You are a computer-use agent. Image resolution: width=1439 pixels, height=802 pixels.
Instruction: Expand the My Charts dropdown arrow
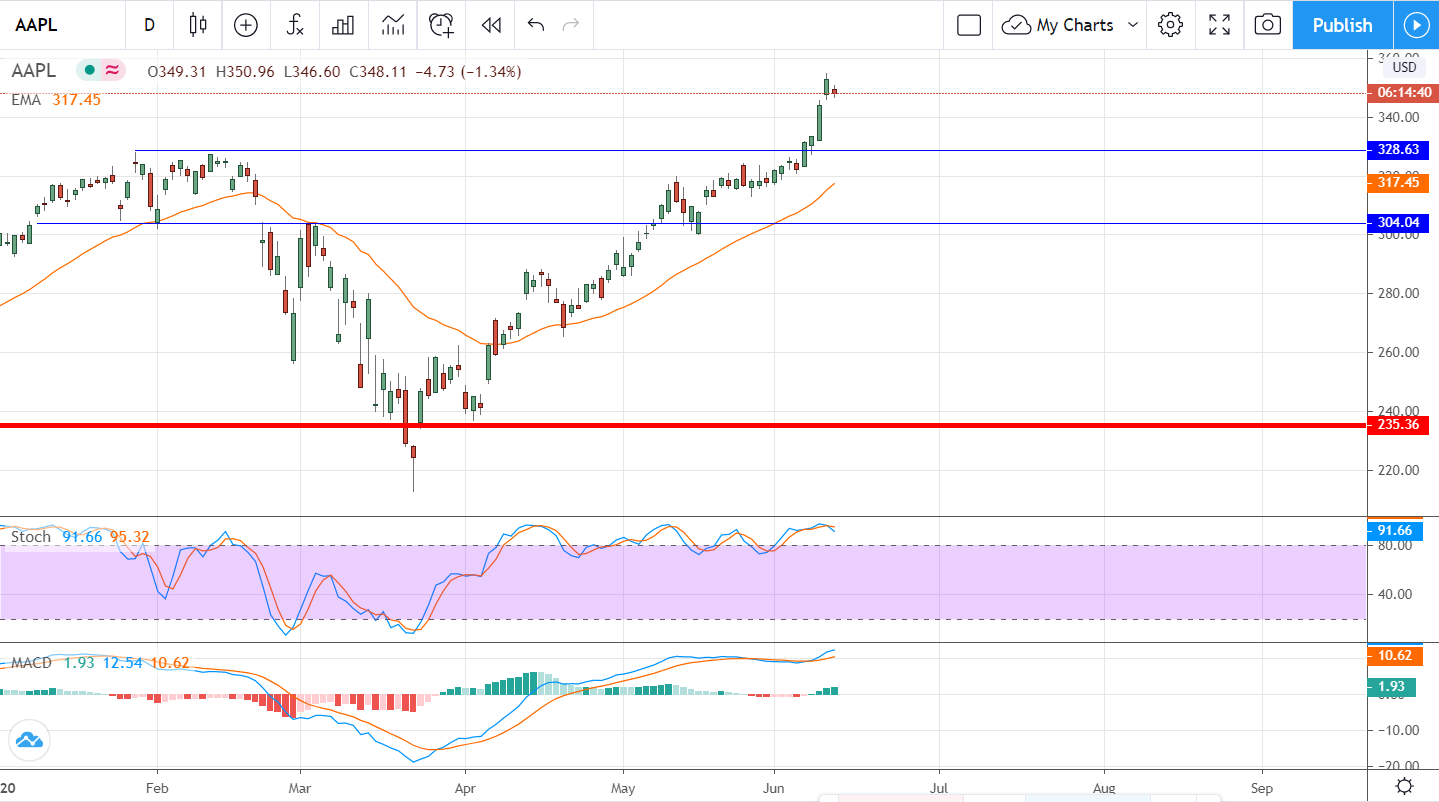pyautogui.click(x=1133, y=25)
